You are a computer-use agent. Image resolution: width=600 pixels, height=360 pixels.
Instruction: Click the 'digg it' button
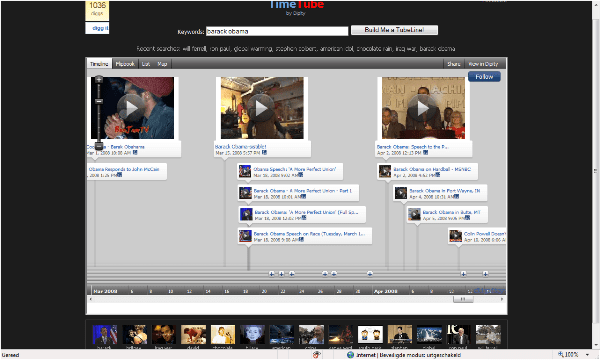click(x=97, y=28)
